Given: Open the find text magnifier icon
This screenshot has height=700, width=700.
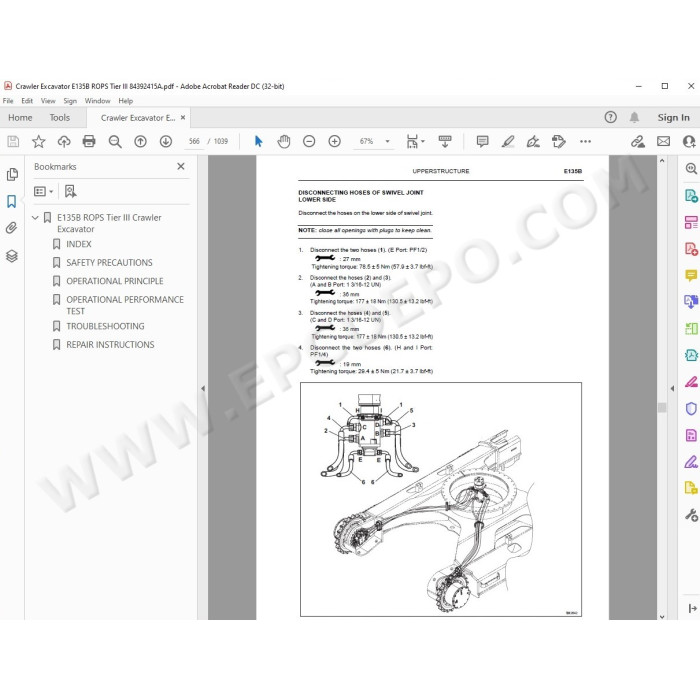Looking at the screenshot, I should (115, 142).
